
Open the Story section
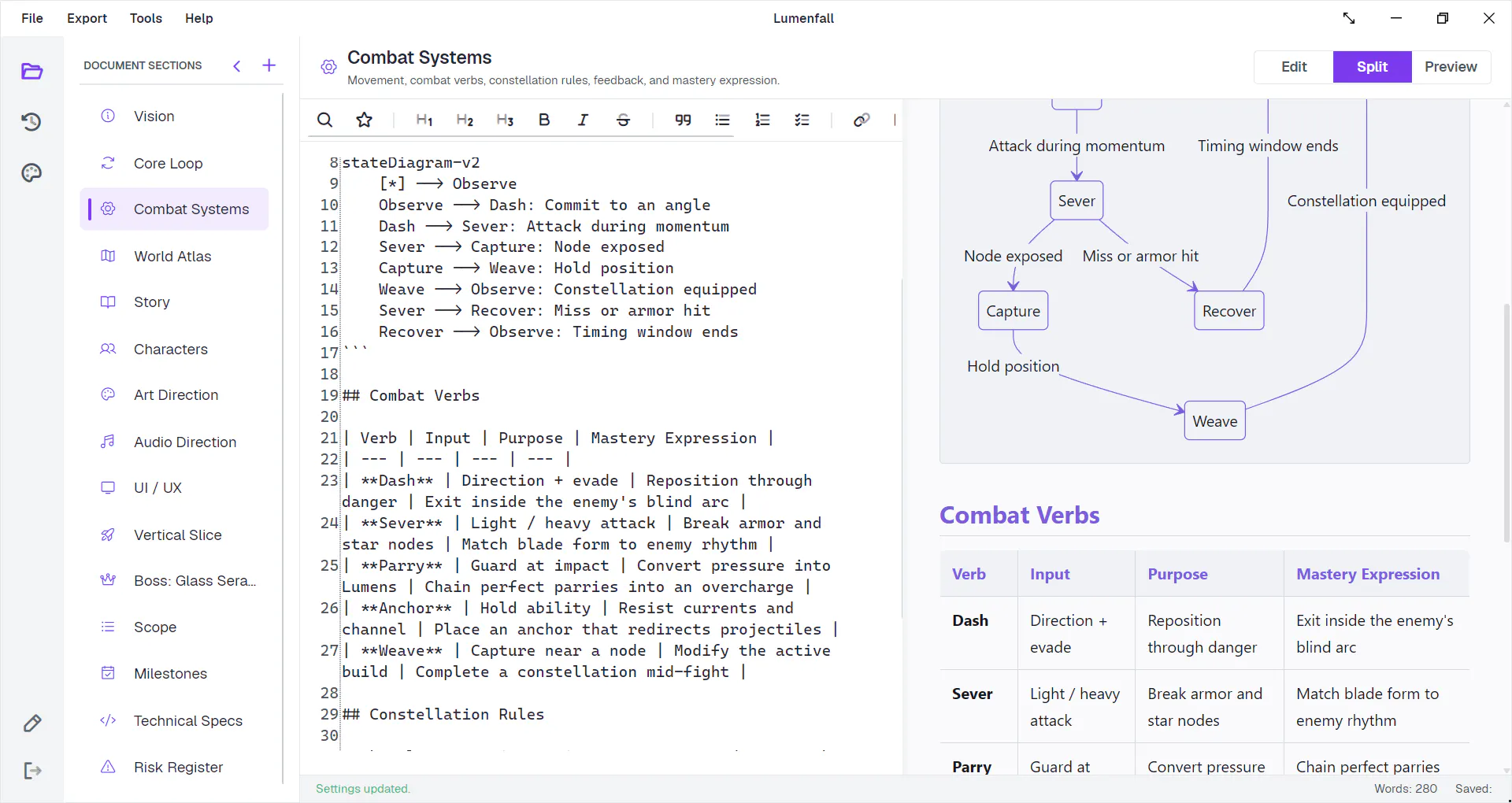(x=174, y=302)
